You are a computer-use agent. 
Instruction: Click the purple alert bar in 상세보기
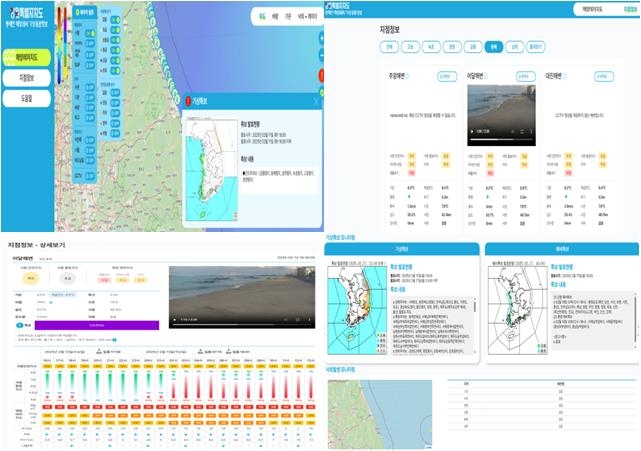(97, 325)
